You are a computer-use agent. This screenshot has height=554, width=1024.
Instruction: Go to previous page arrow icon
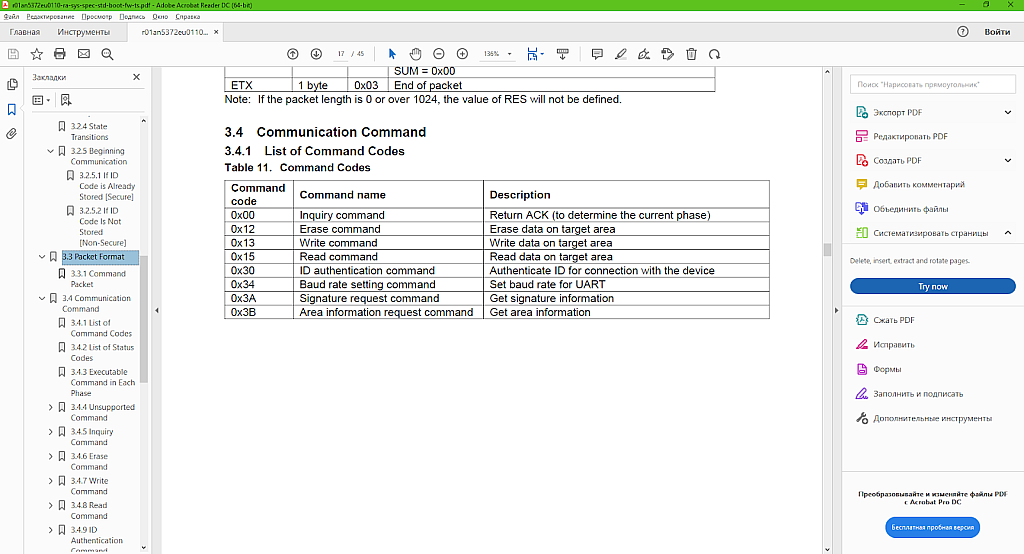[x=292, y=53]
